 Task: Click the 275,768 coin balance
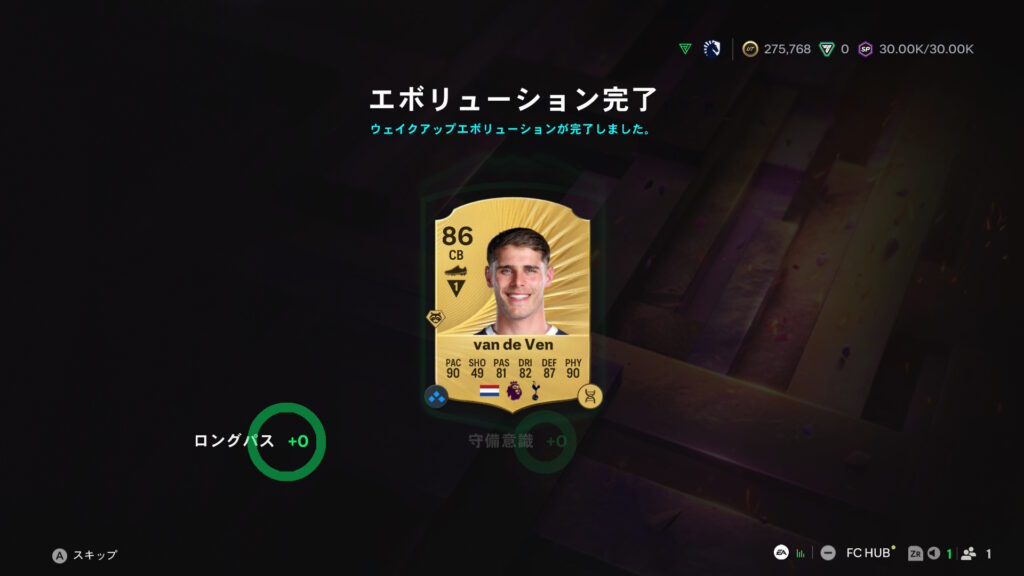[787, 49]
